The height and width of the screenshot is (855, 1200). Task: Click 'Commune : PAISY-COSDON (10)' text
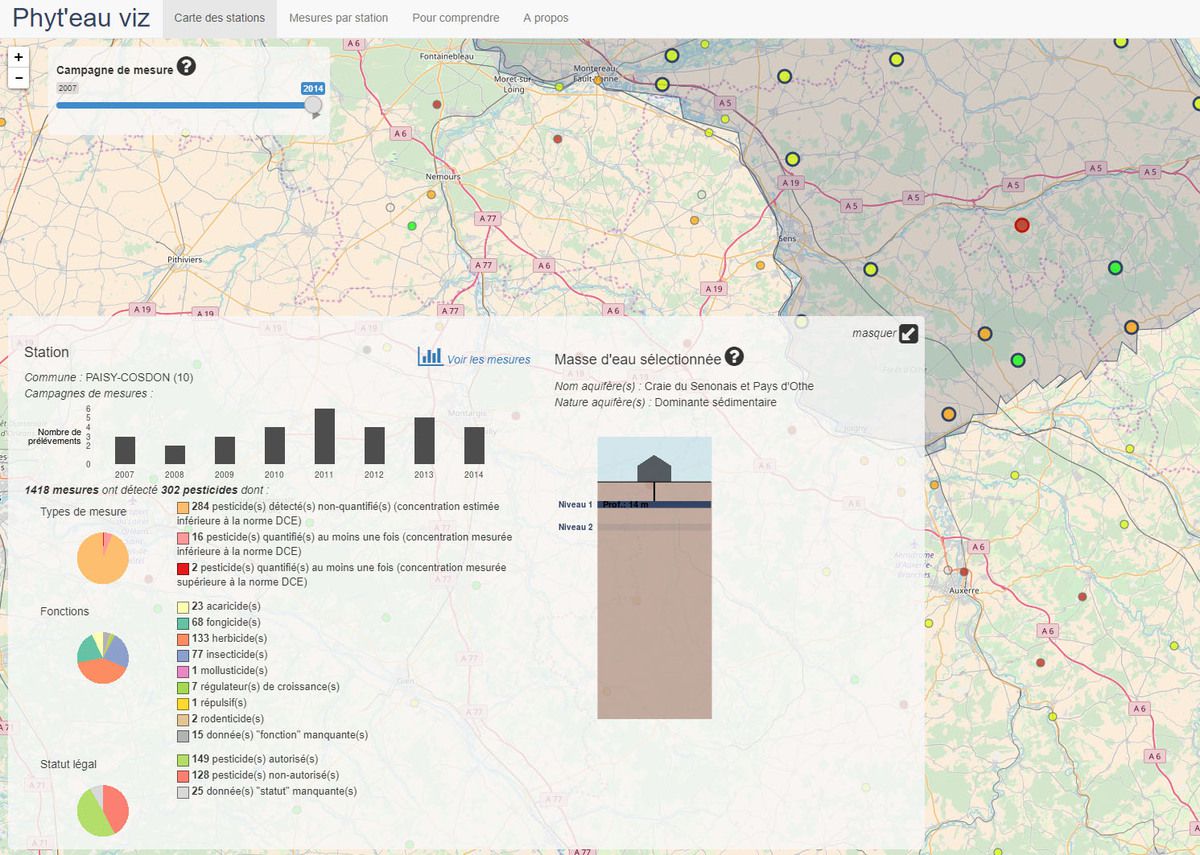(x=109, y=378)
